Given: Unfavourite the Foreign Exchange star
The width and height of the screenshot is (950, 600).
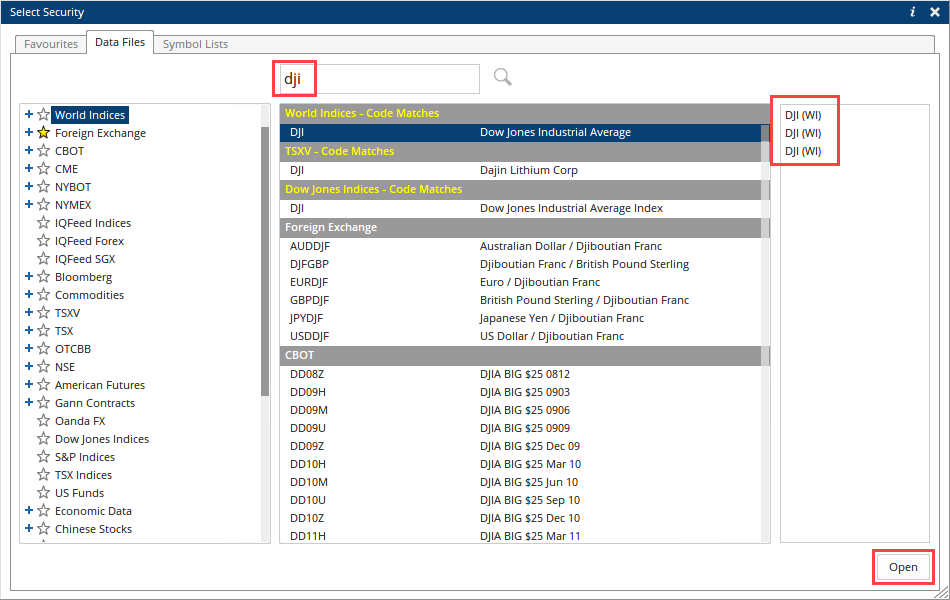Looking at the screenshot, I should pyautogui.click(x=44, y=133).
